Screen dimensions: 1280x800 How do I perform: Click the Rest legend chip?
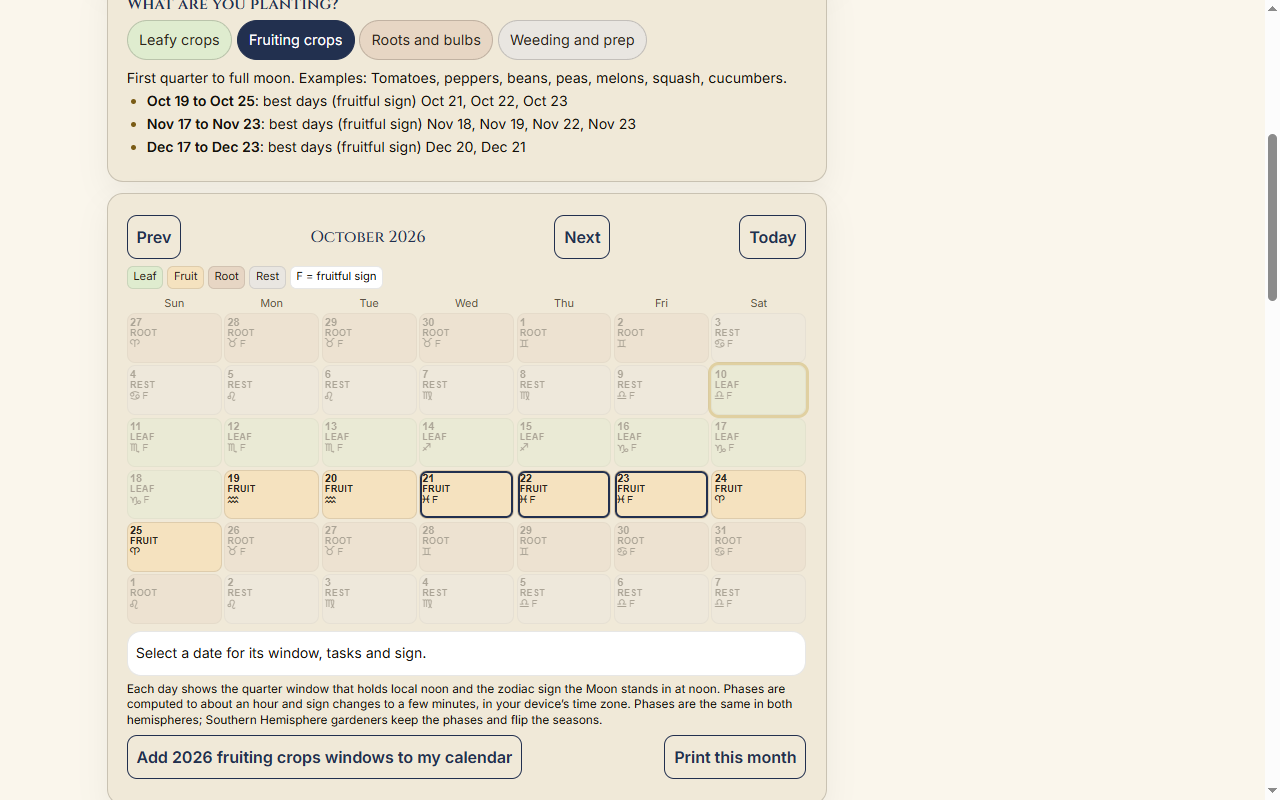tap(267, 277)
